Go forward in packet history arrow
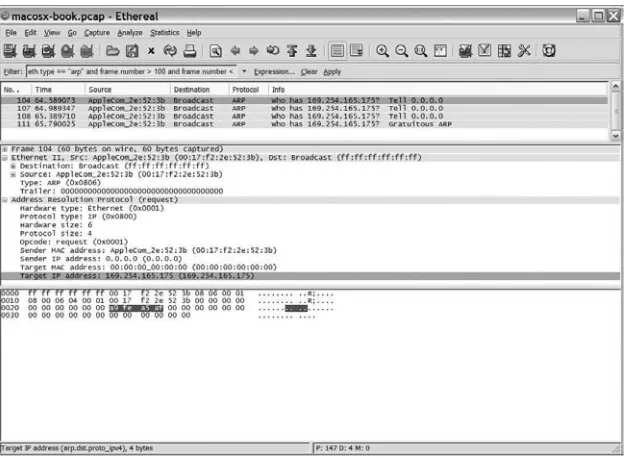This screenshot has height=458, width=624. (254, 51)
